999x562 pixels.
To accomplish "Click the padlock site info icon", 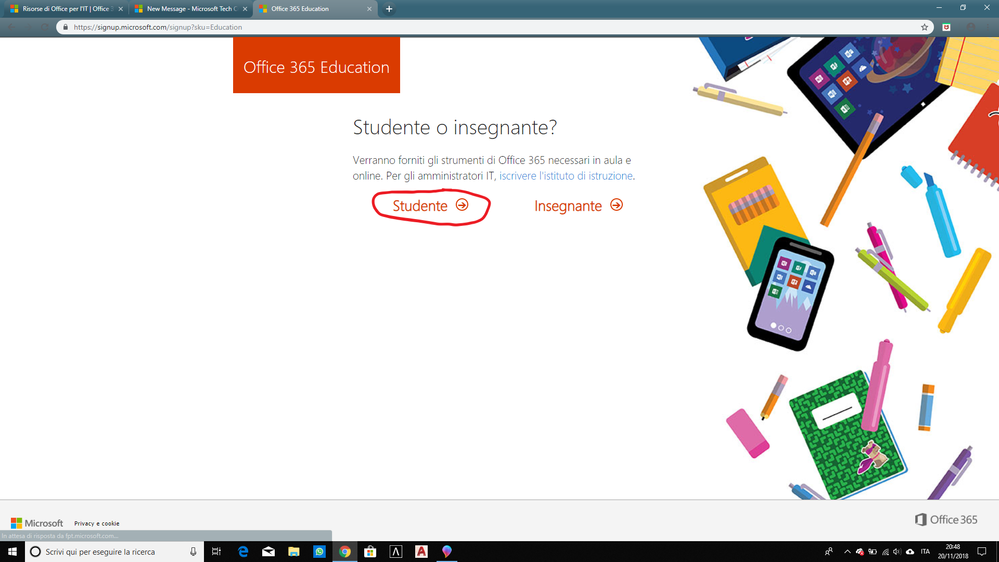I will coord(65,27).
